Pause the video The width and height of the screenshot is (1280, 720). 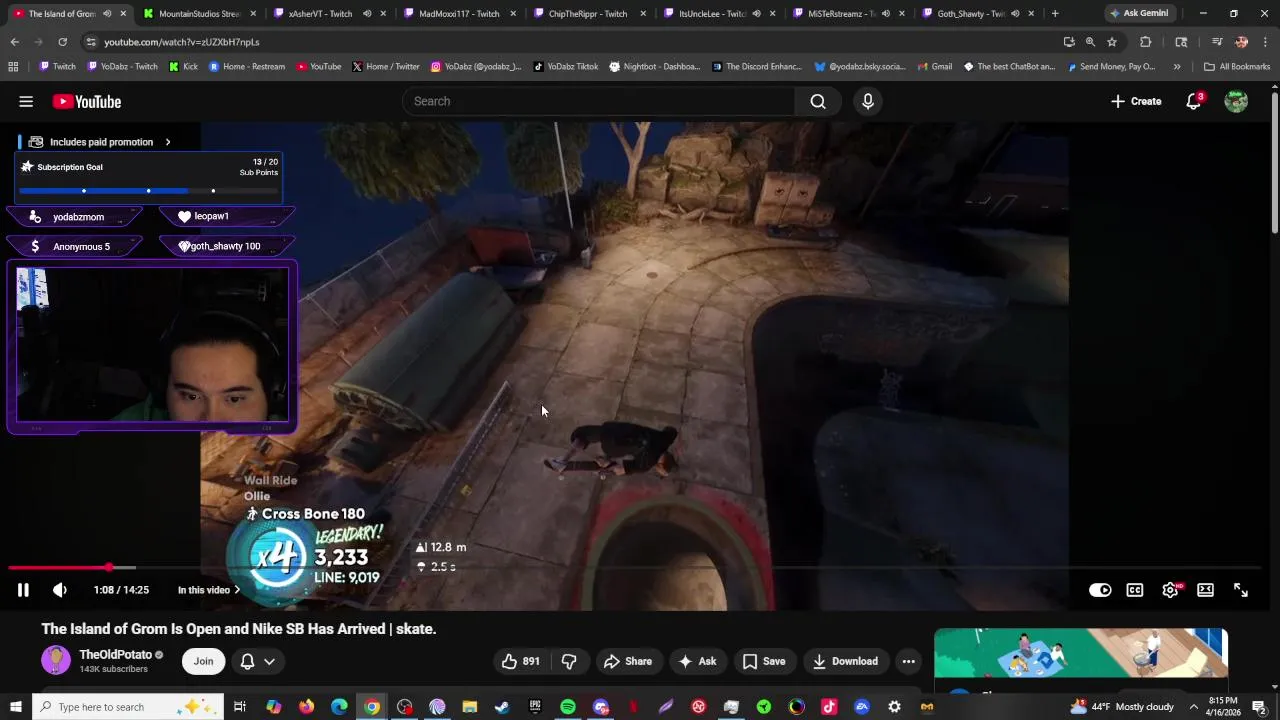(22, 590)
